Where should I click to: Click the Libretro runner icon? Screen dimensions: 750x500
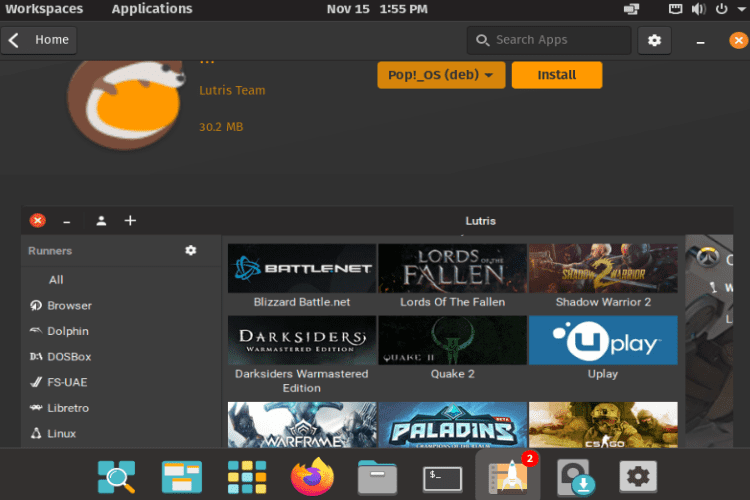tap(36, 408)
